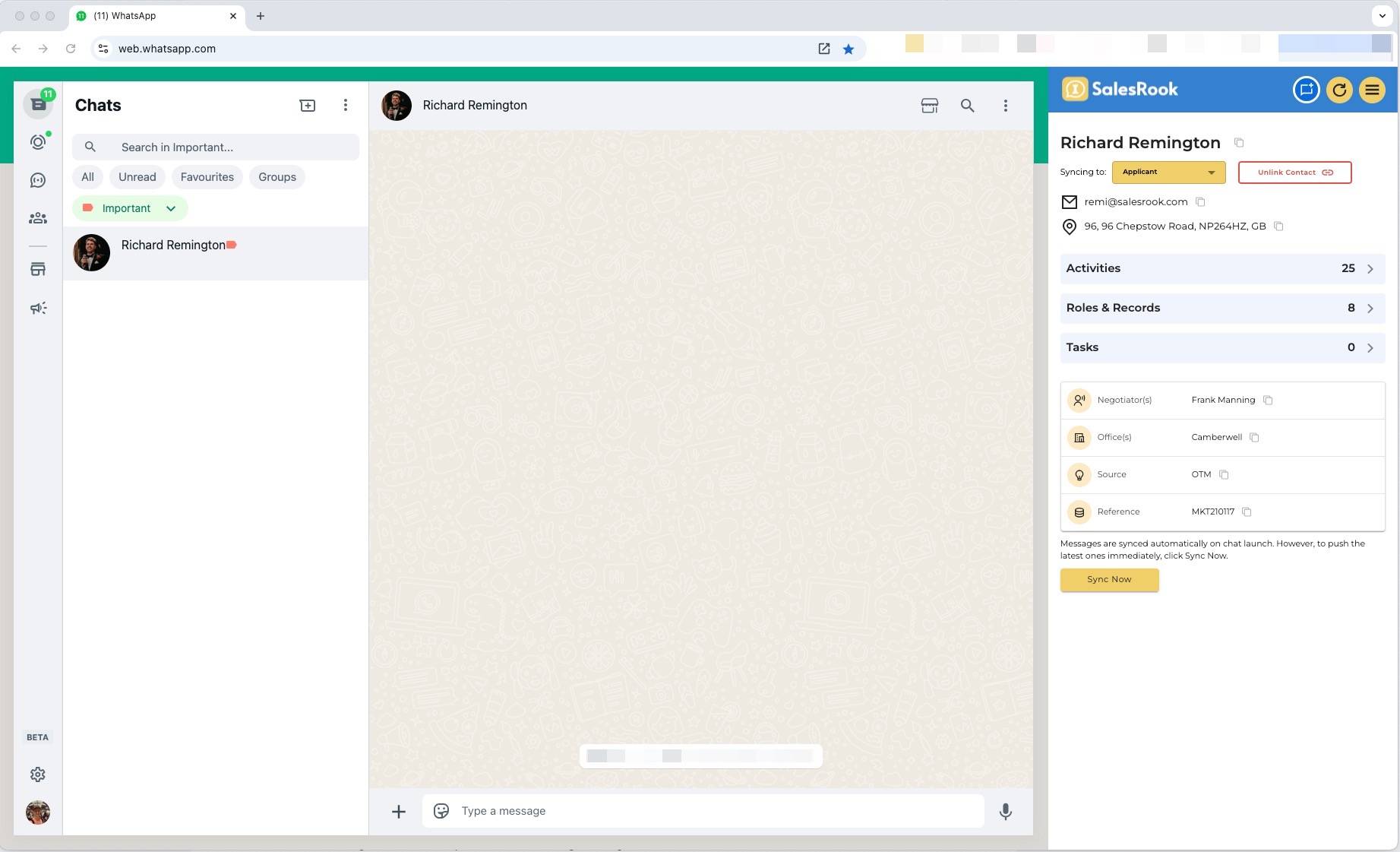Click the Unlink Contact button
The height and width of the screenshot is (852, 1400).
click(1295, 173)
